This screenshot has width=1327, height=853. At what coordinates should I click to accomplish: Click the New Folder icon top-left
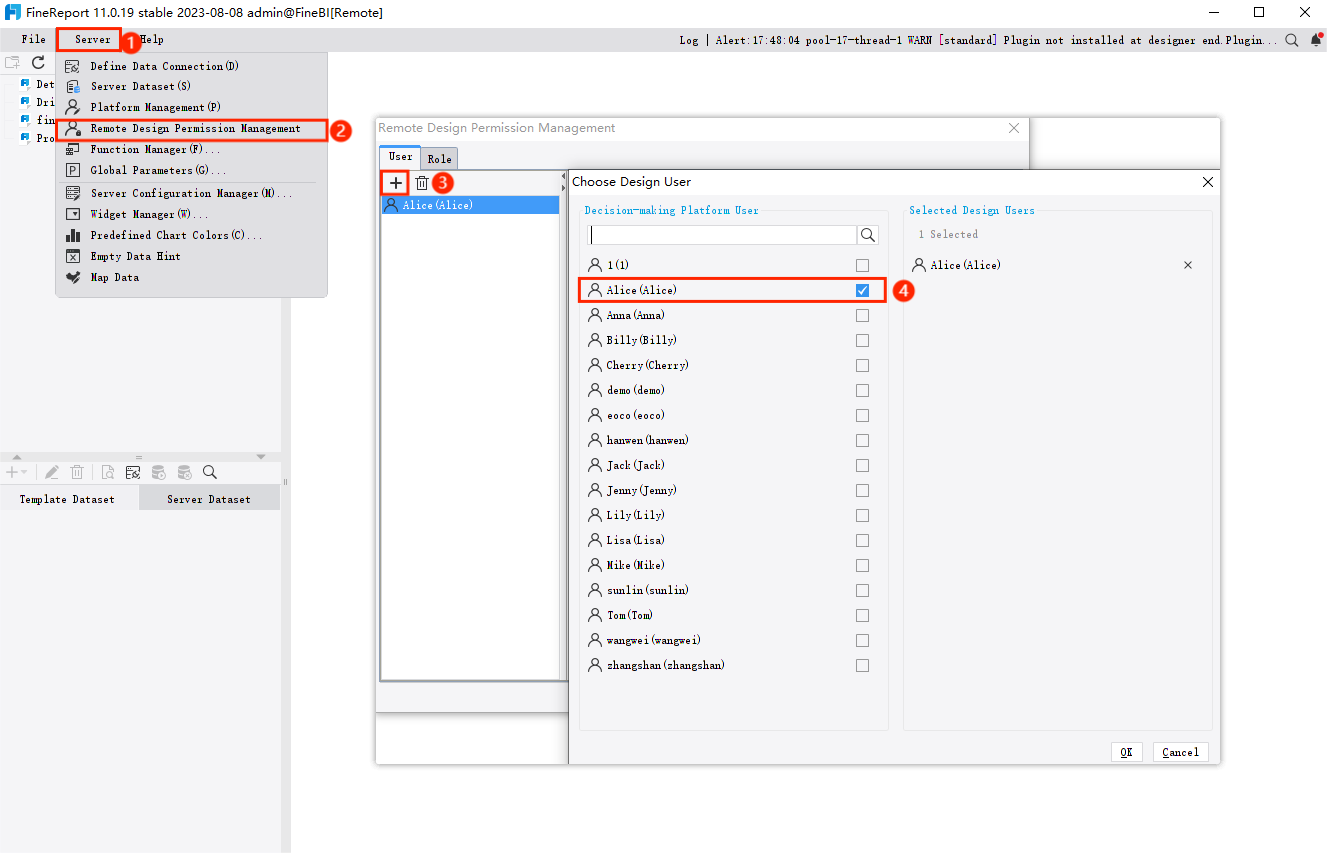(13, 61)
